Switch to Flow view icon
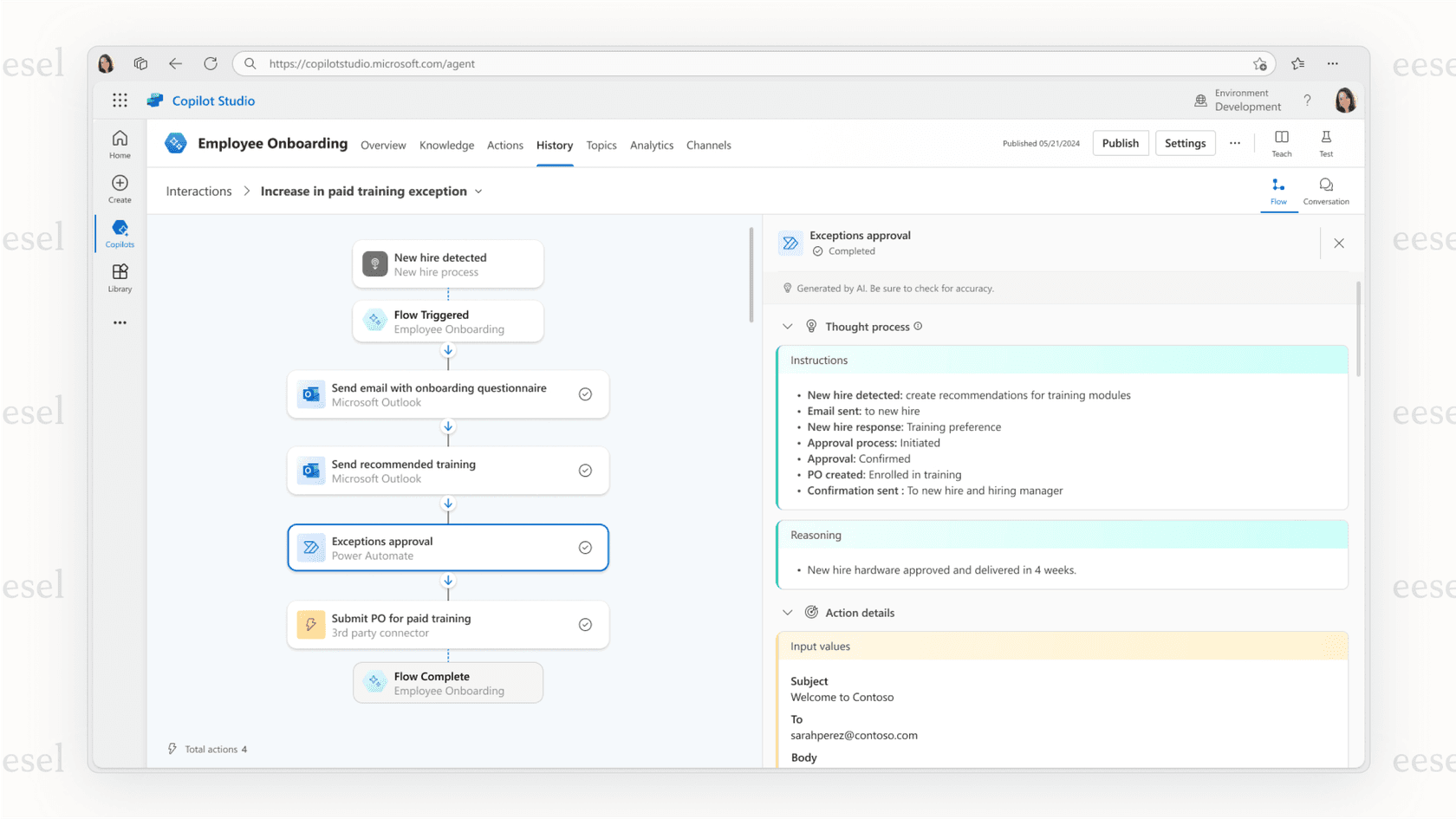1456x819 pixels. 1278,190
